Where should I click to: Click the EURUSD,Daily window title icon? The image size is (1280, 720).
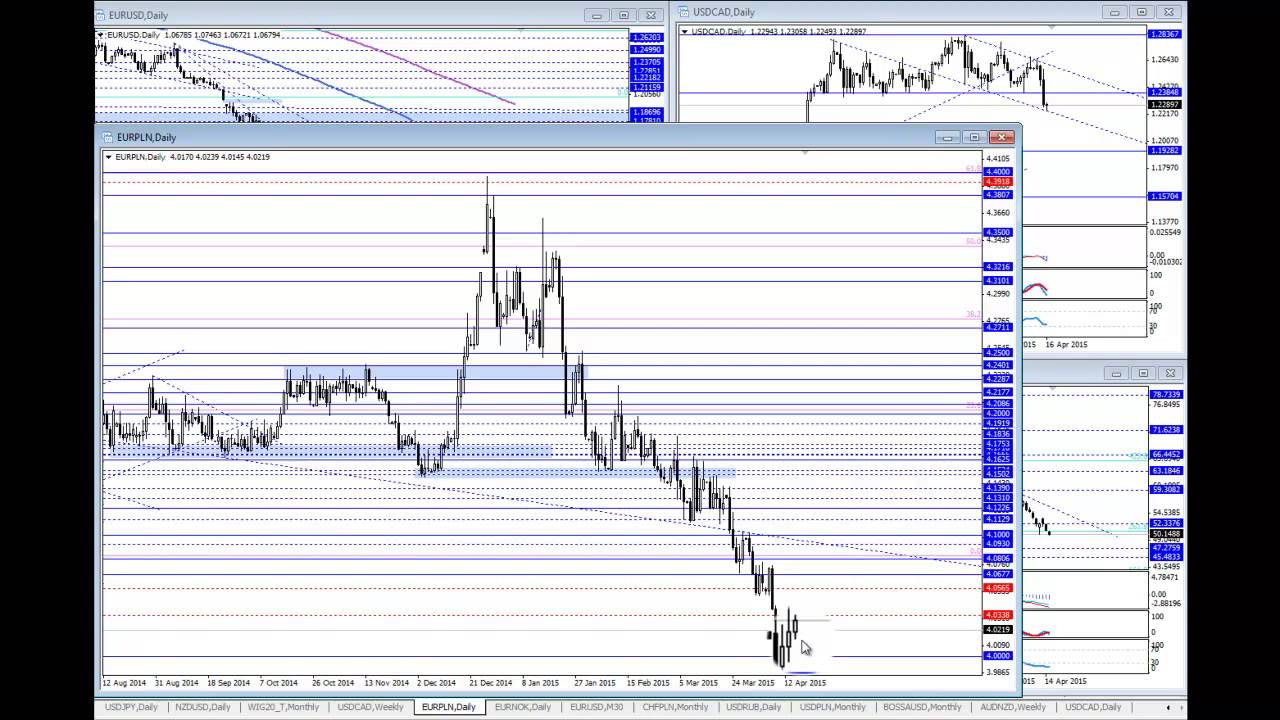coord(100,15)
